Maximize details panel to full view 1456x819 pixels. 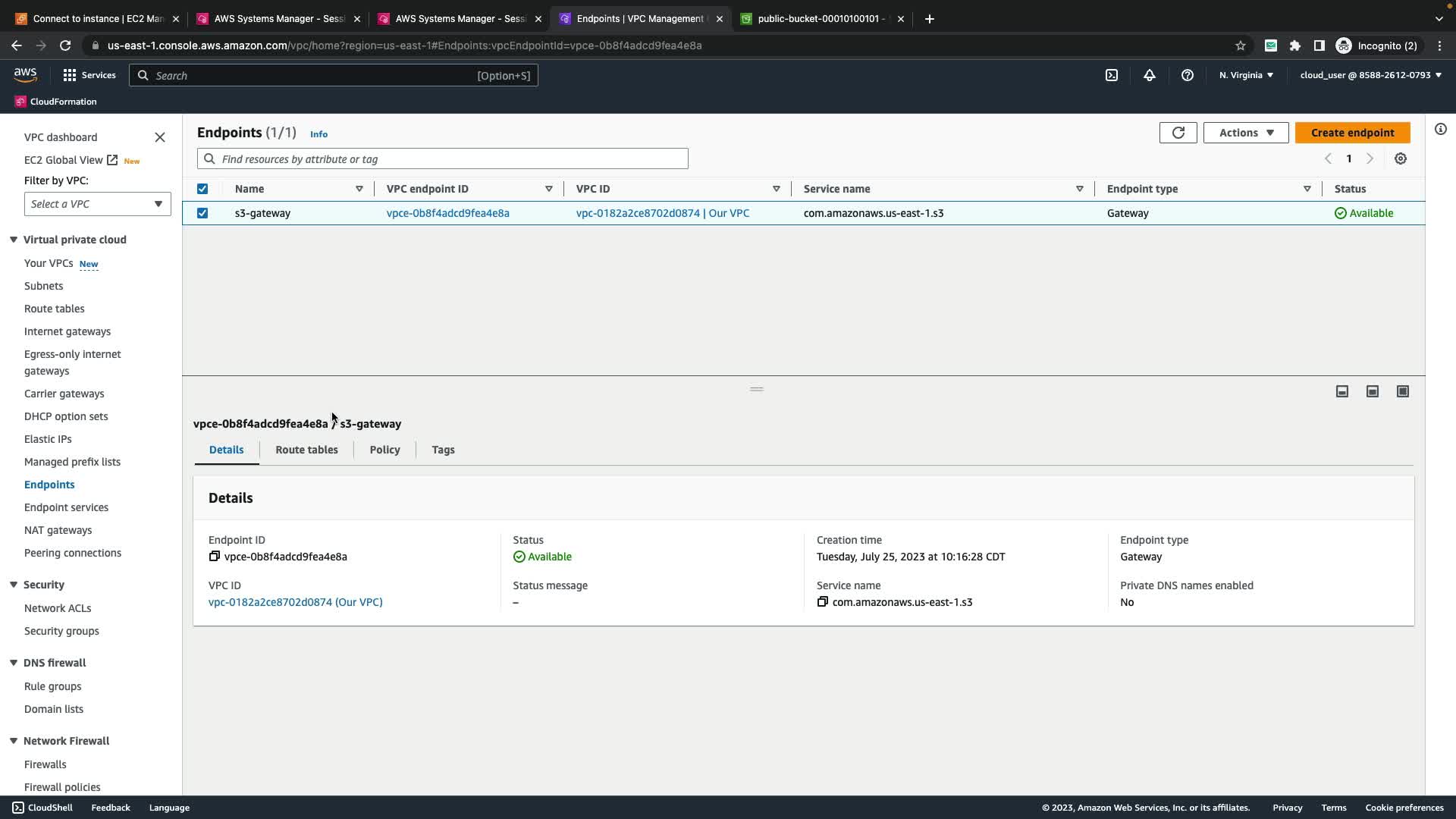coord(1403,391)
